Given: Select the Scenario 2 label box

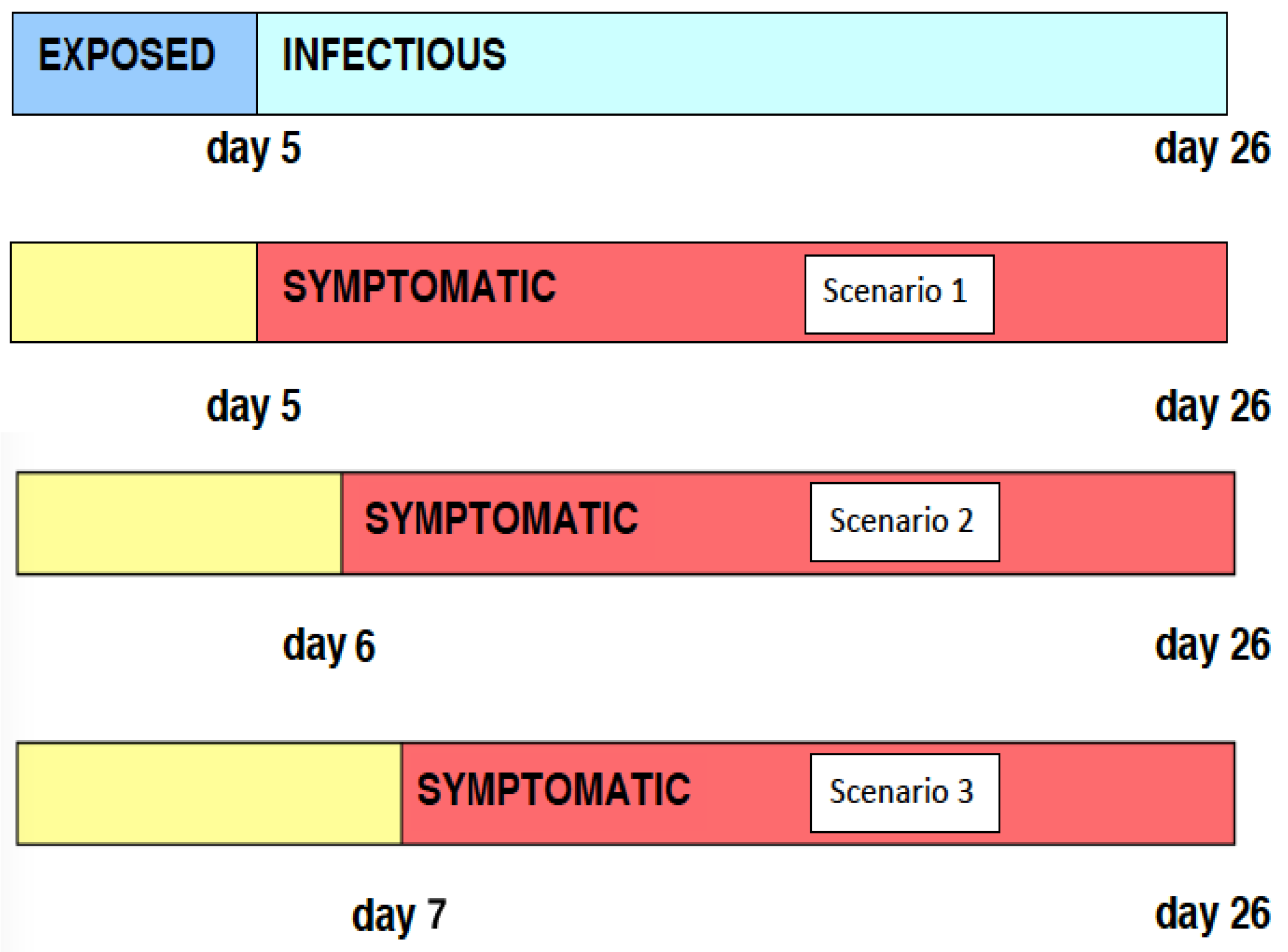Looking at the screenshot, I should 905,521.
